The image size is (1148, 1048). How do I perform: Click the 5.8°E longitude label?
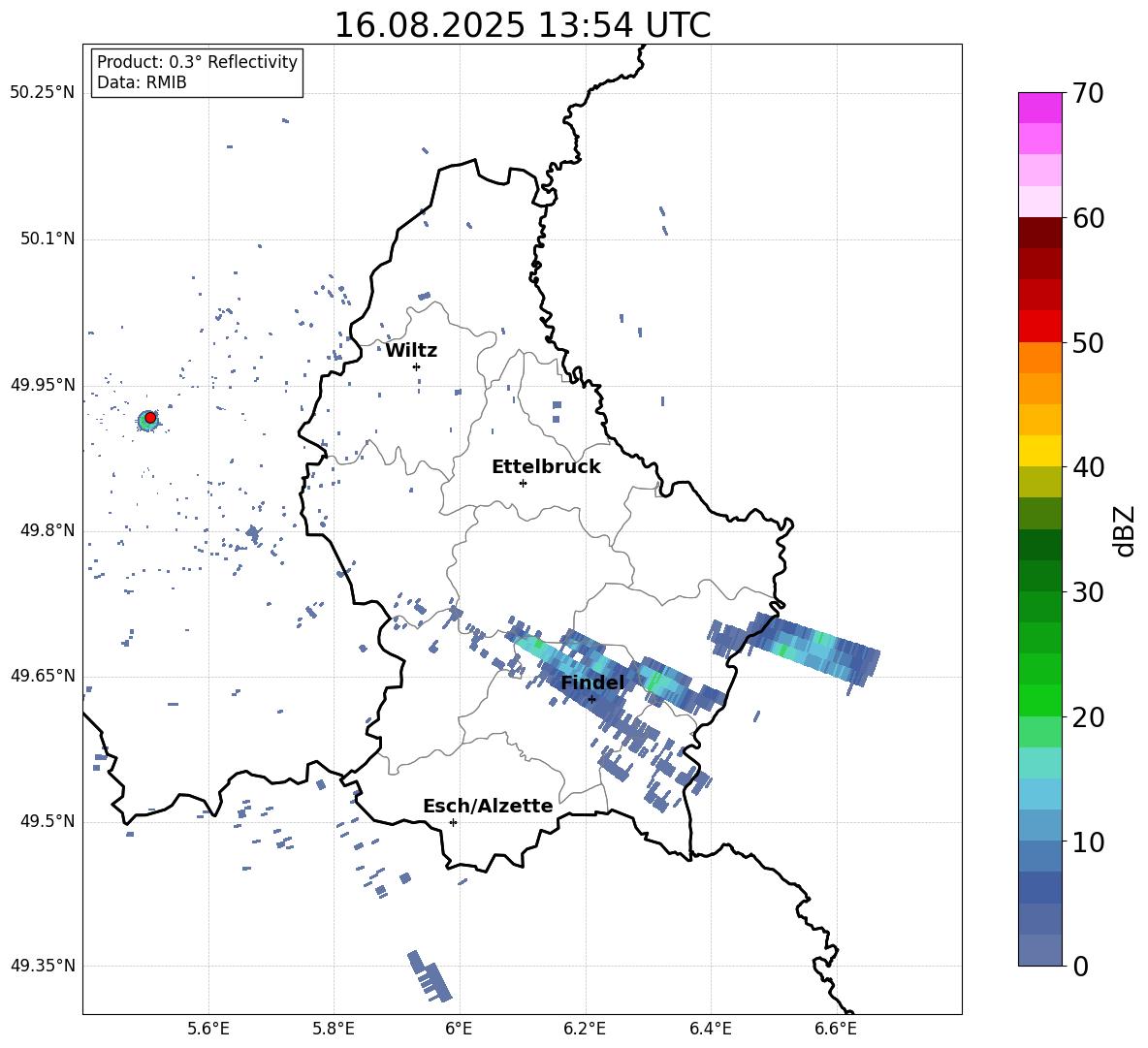[x=334, y=1029]
